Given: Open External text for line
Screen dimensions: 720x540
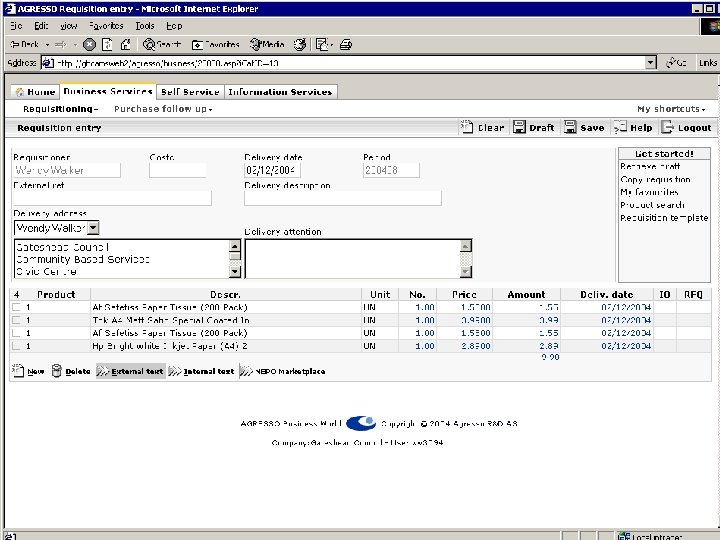Looking at the screenshot, I should click(x=130, y=371).
